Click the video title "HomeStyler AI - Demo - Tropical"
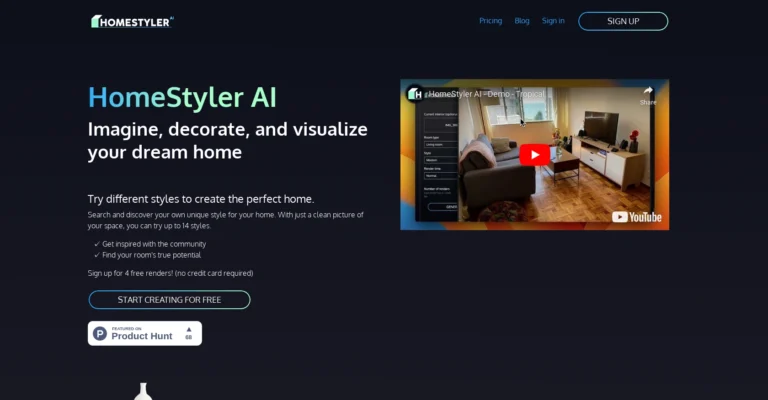The height and width of the screenshot is (400, 768). click(x=486, y=93)
